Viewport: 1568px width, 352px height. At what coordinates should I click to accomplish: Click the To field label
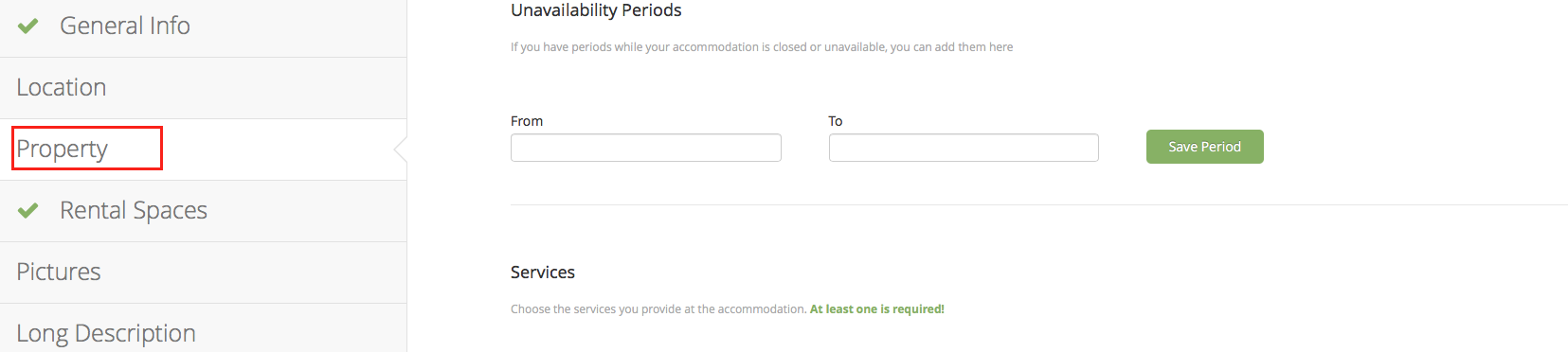(x=836, y=121)
